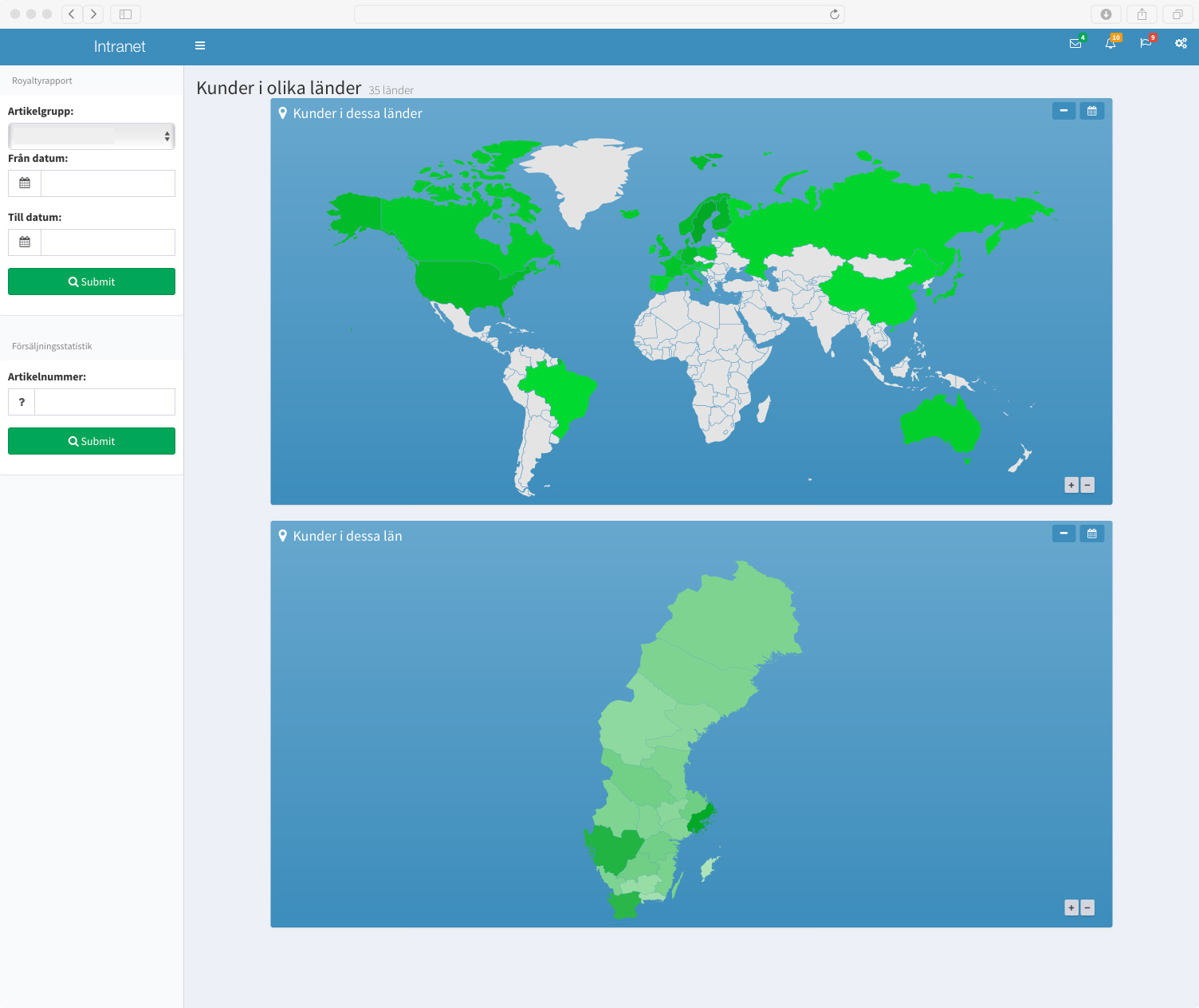
Task: Zoom out on the world map
Action: 1087,485
